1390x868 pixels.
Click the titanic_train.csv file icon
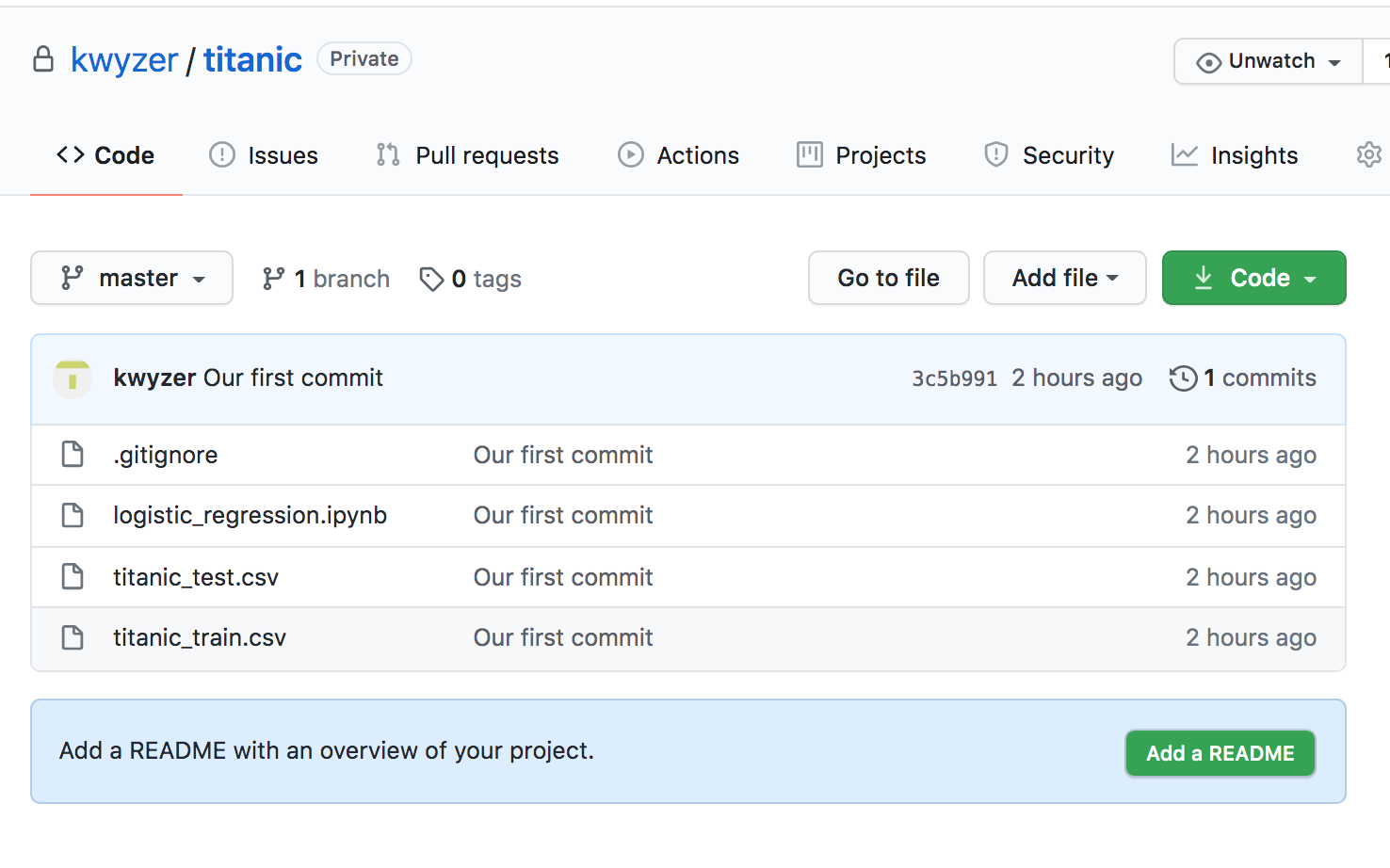point(73,637)
